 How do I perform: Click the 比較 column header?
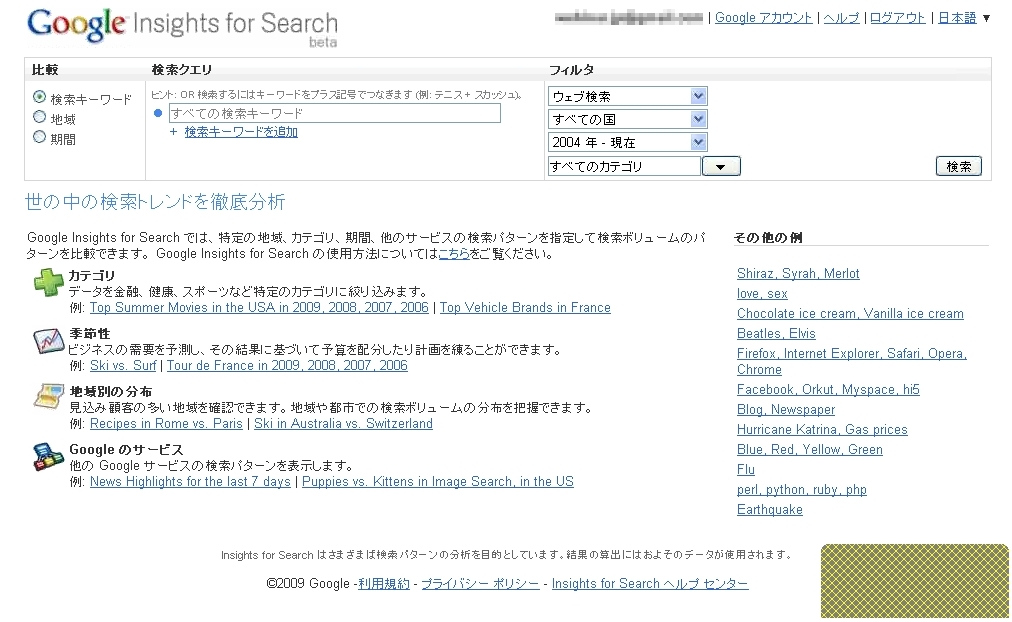(x=45, y=70)
